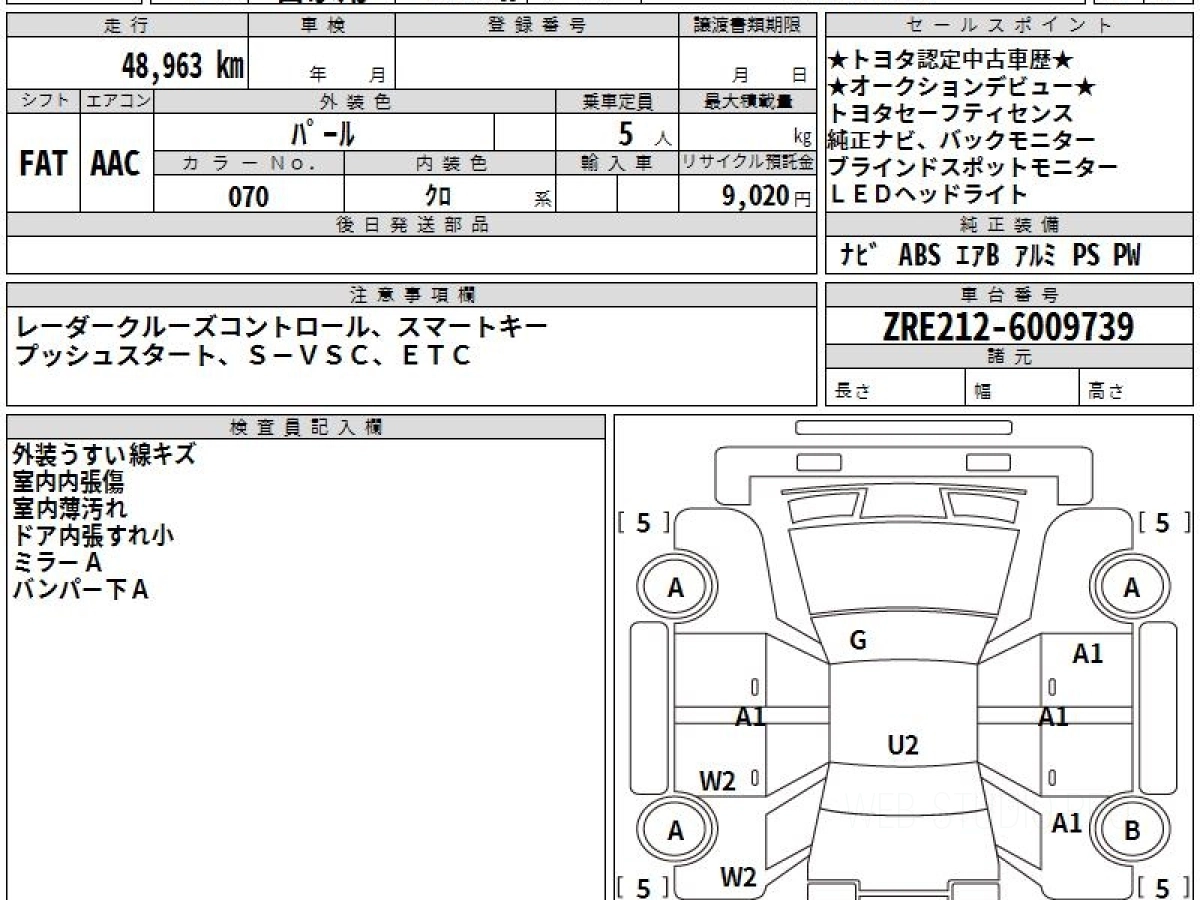Click the 最大積載量 header cell

(747, 102)
